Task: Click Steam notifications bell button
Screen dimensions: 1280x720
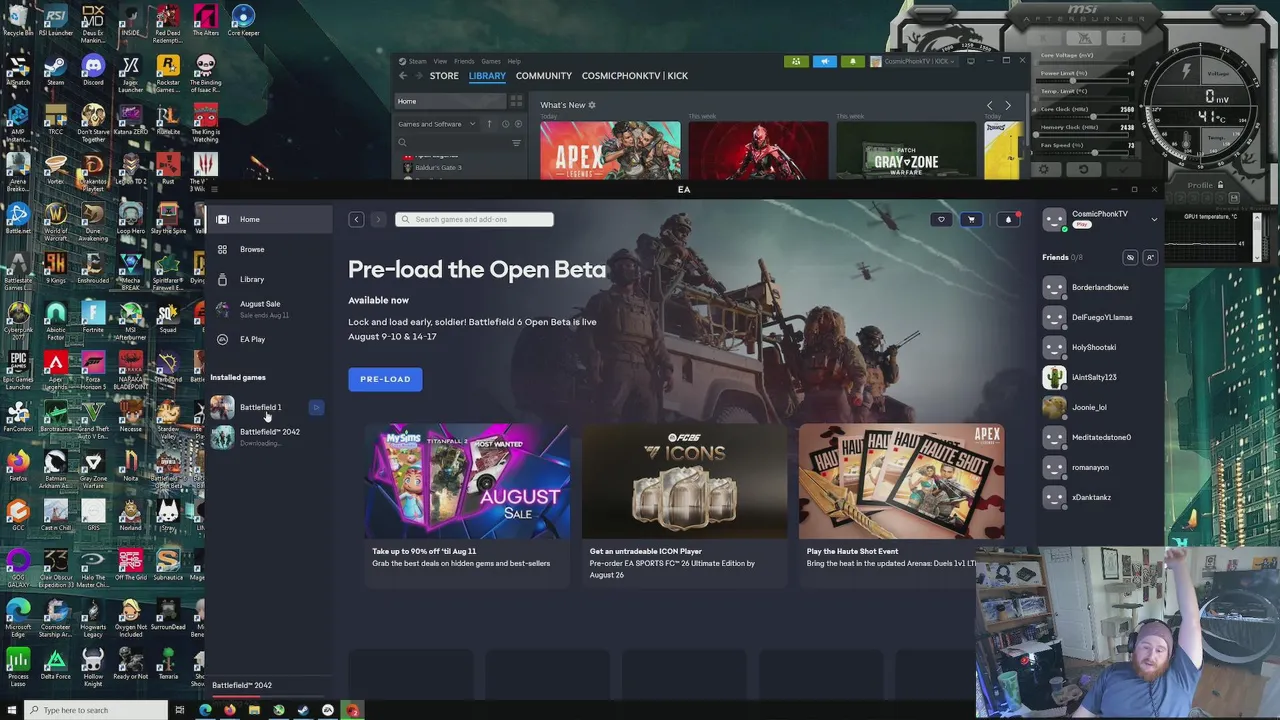Action: click(853, 61)
